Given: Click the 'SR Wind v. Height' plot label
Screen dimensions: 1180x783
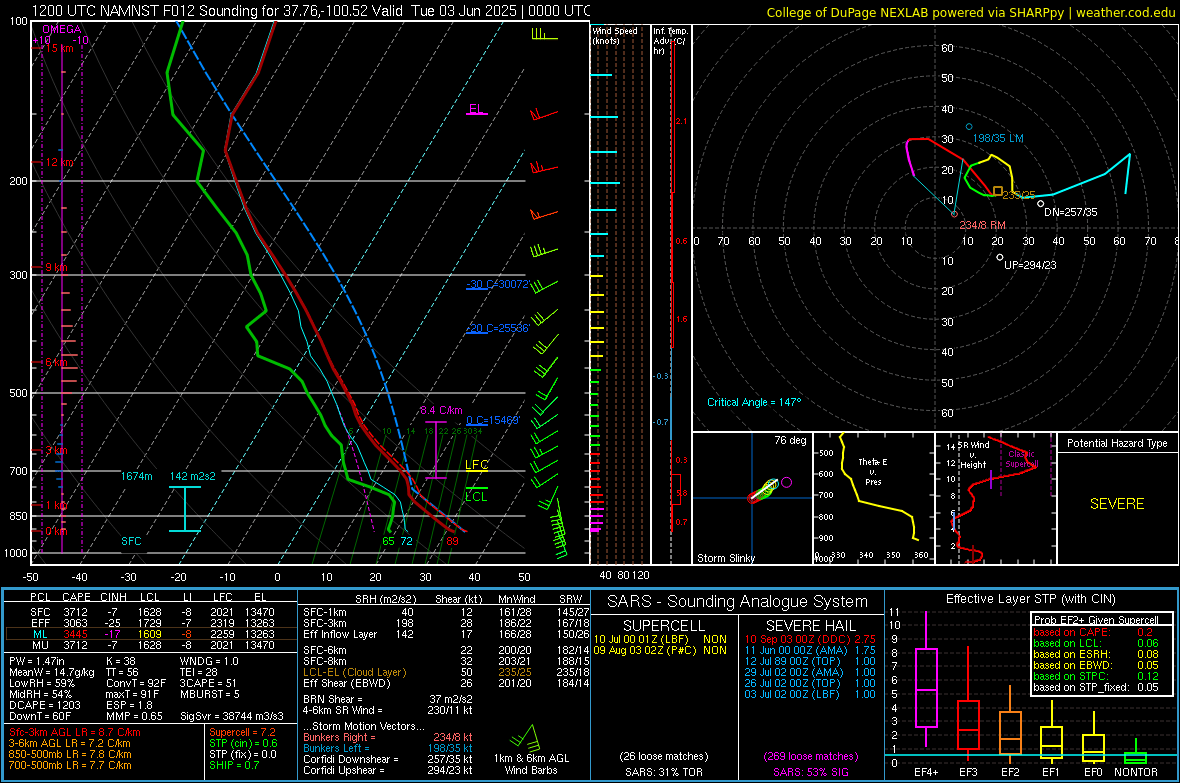Looking at the screenshot, I should [x=973, y=455].
